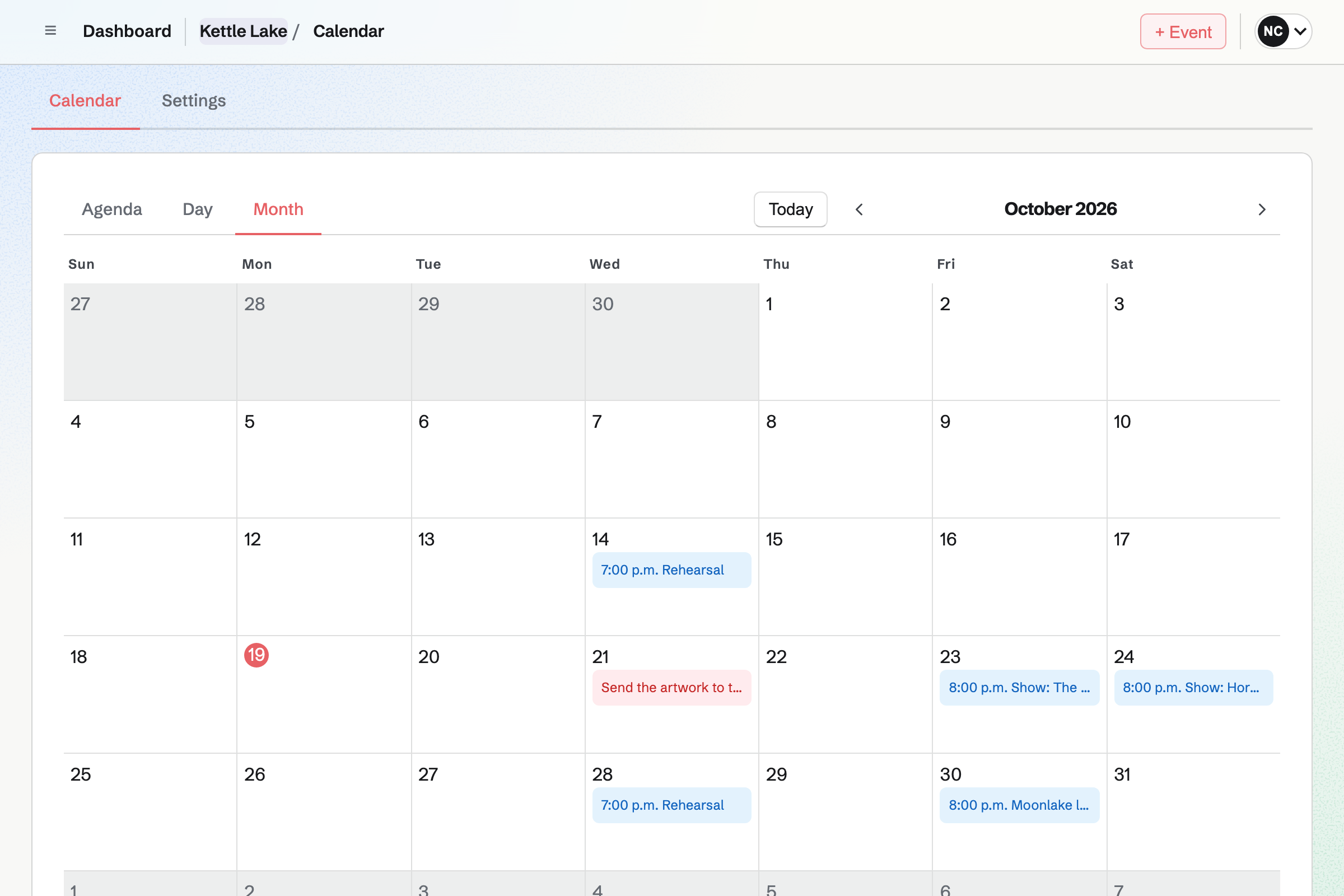Click the October 2026 month title
The width and height of the screenshot is (1344, 896).
point(1060,209)
